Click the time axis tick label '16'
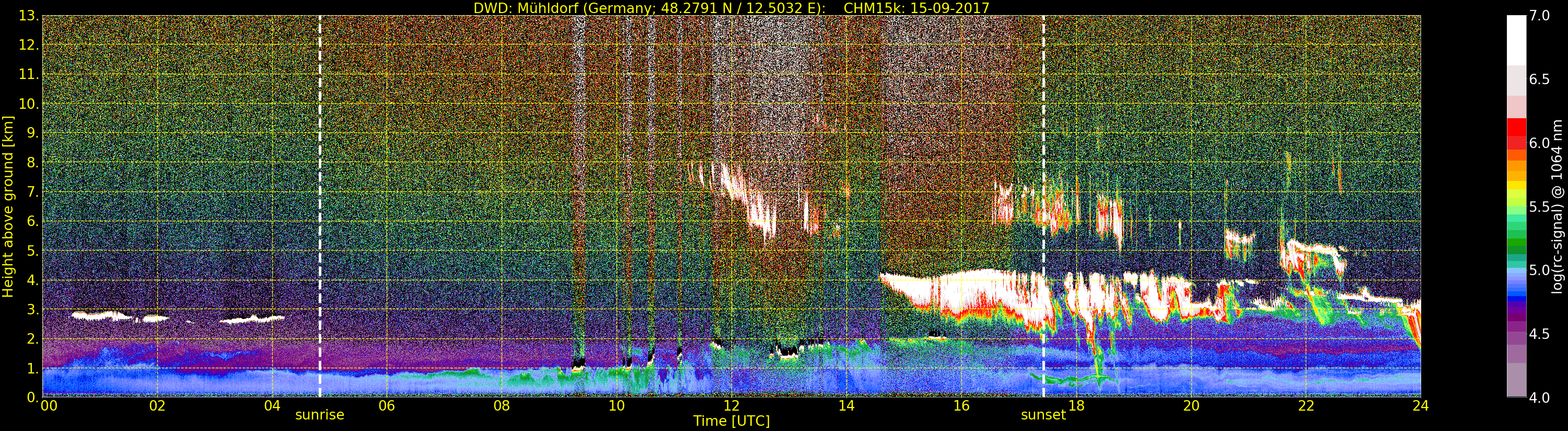Viewport: 1568px width, 431px height. 961,405
